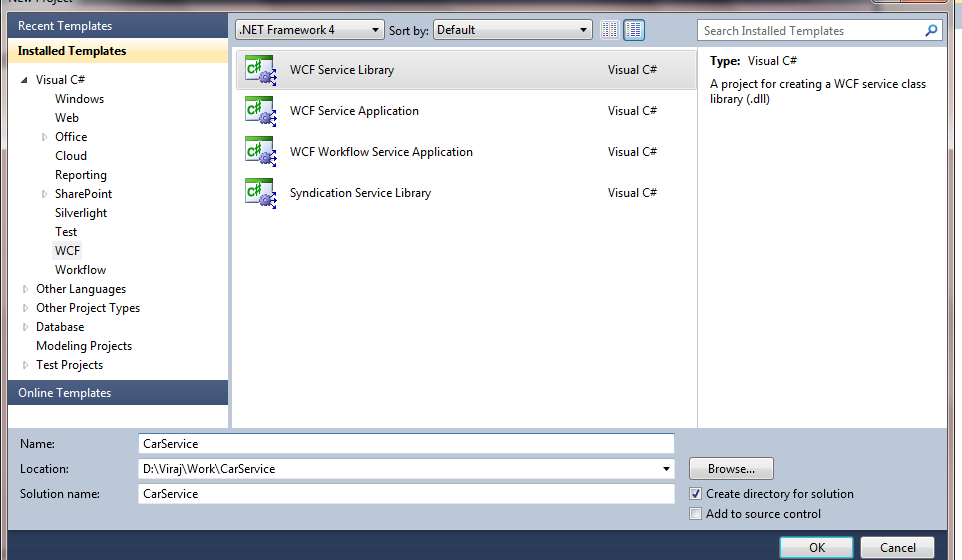Expand the Database tree node

(25, 328)
